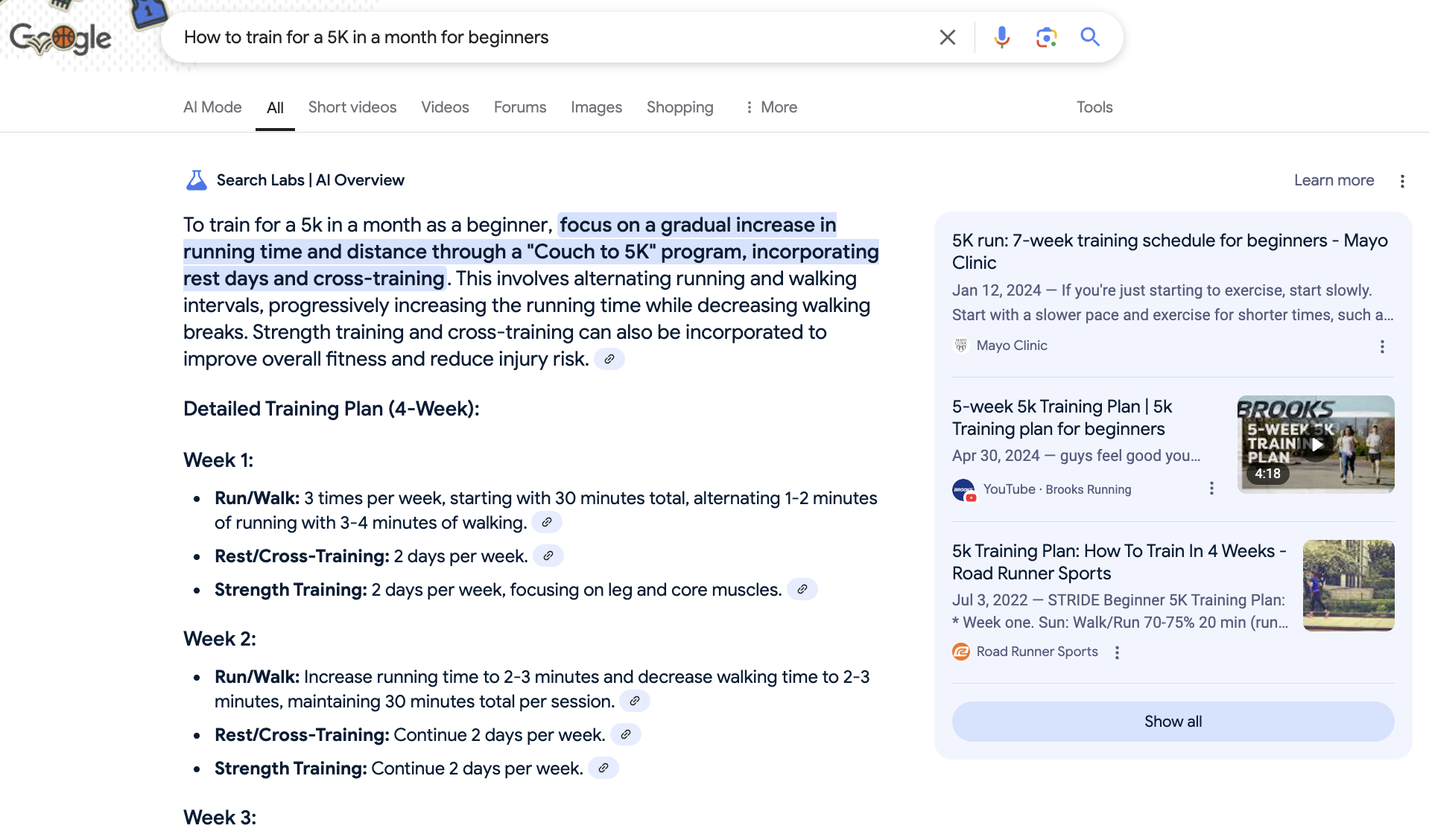Expand the More search filters menu
The height and width of the screenshot is (840, 1429).
[x=771, y=107]
